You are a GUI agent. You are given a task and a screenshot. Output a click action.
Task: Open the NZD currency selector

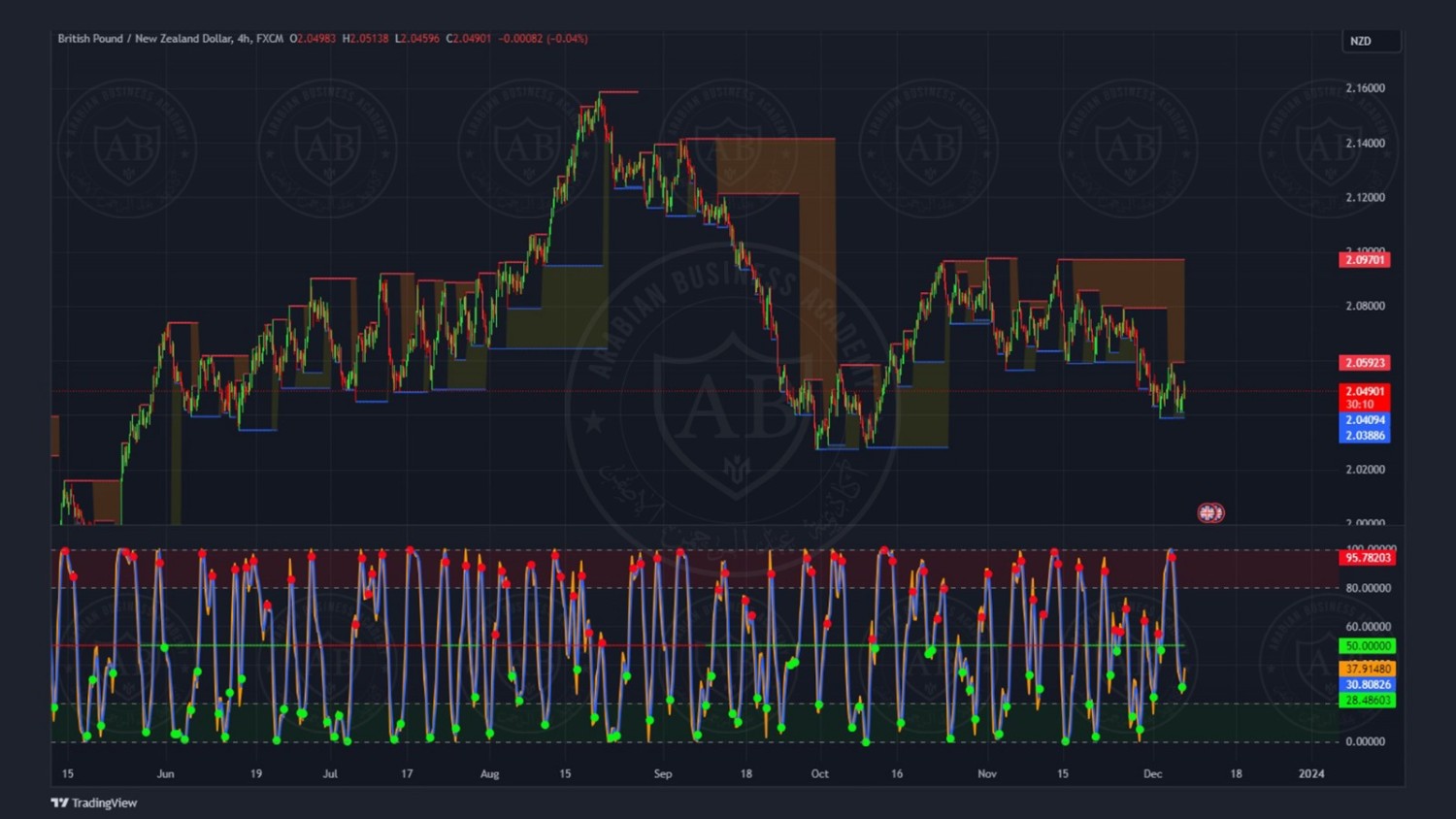(x=1372, y=41)
